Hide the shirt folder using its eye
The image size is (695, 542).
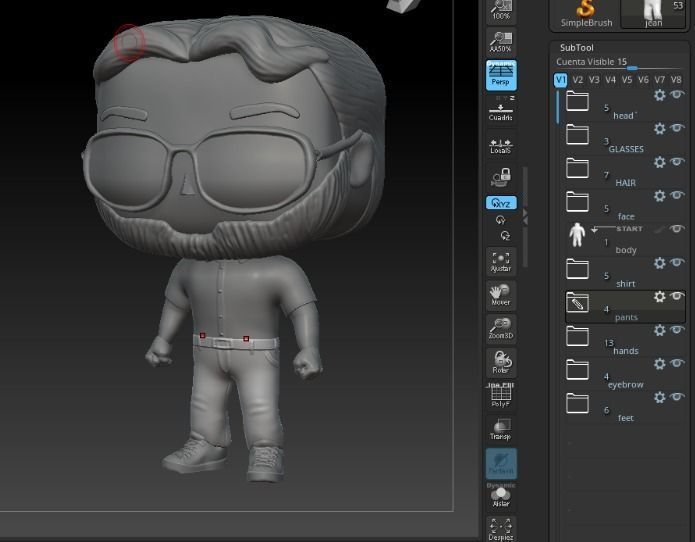click(x=677, y=262)
